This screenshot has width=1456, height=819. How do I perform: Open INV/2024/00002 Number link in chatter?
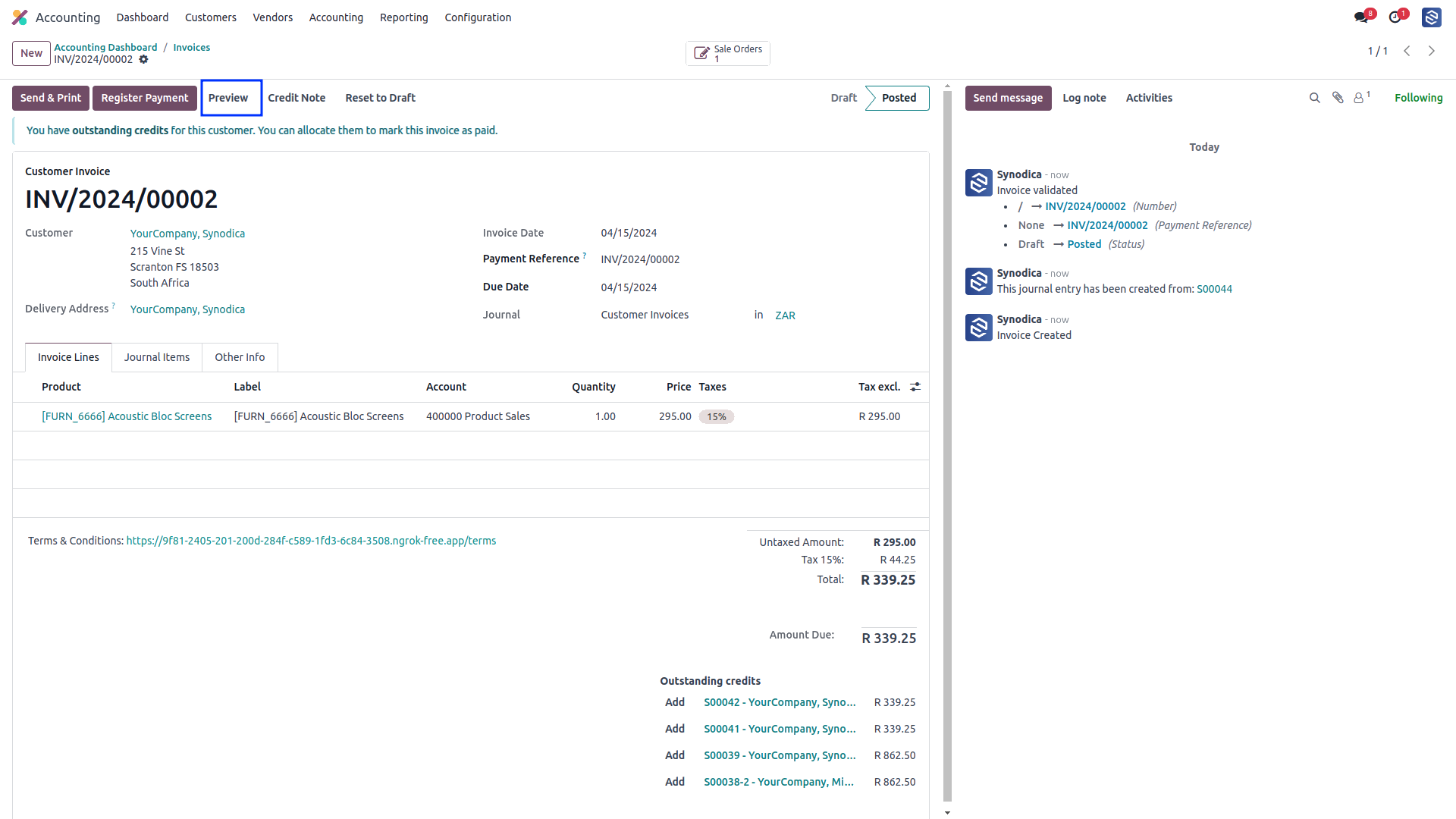pos(1085,206)
